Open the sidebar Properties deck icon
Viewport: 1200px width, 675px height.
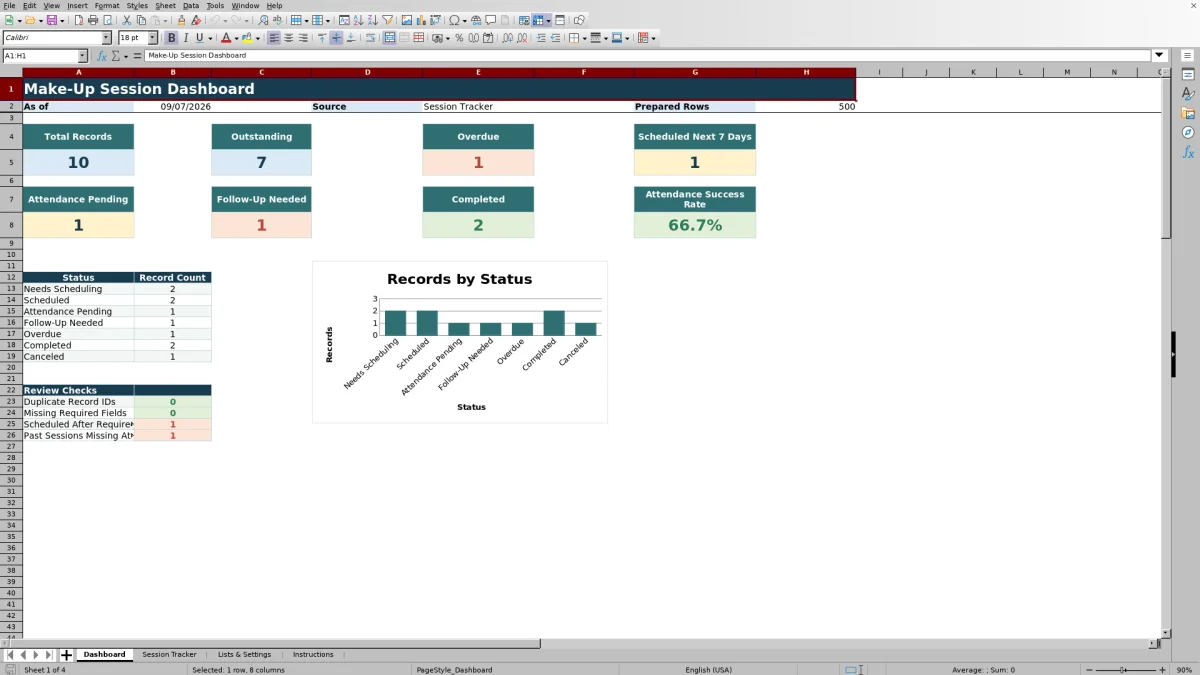1188,75
